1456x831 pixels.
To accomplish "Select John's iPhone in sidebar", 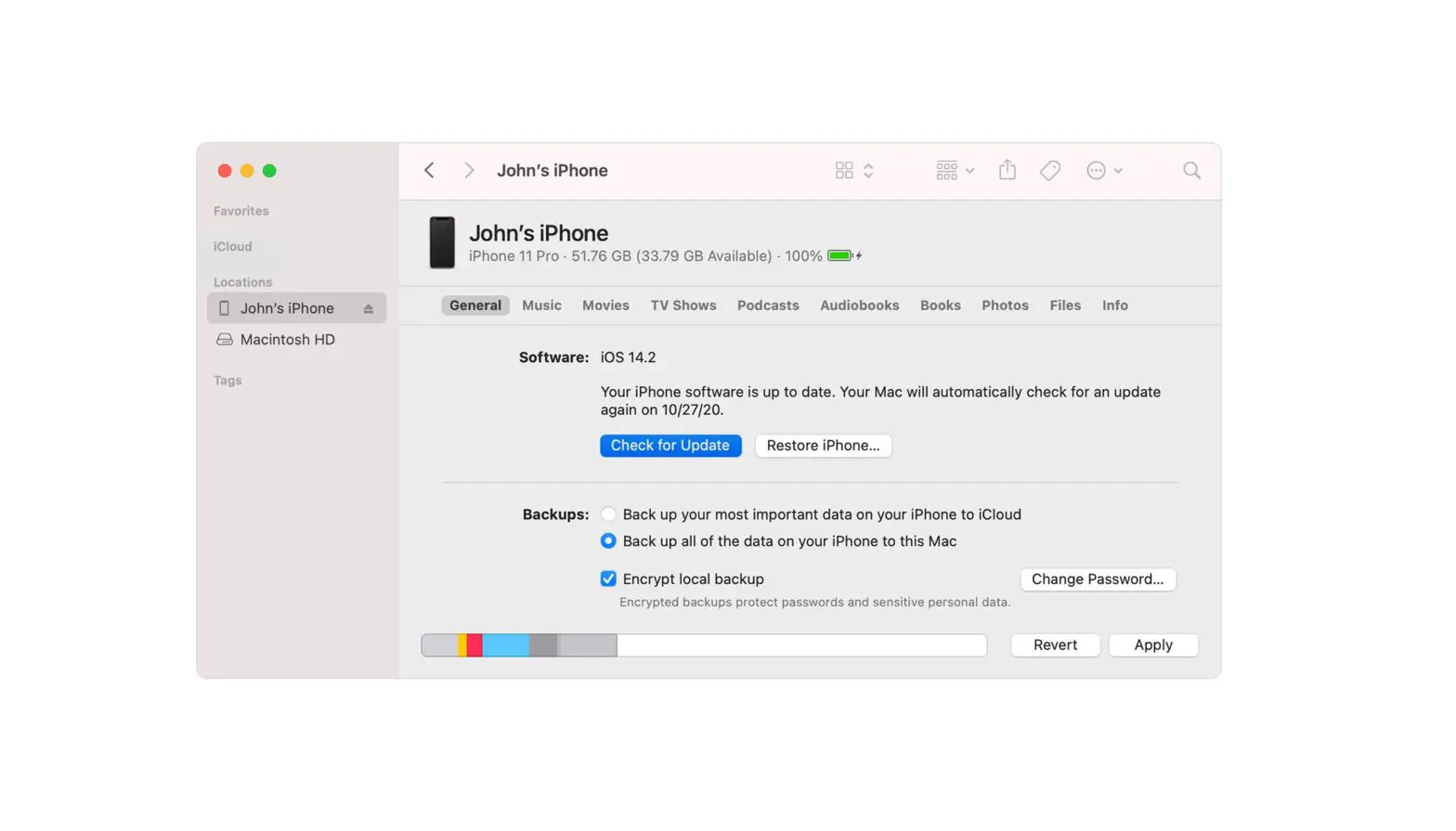I will pyautogui.click(x=296, y=308).
